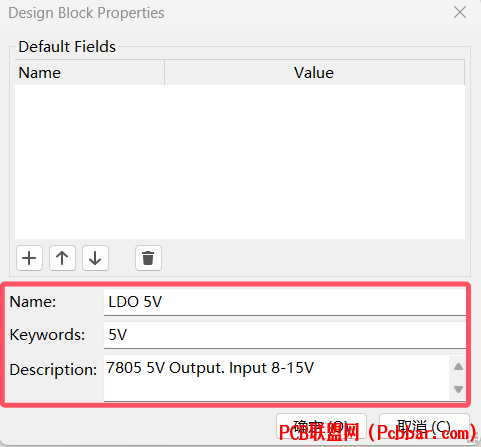Image resolution: width=481 pixels, height=447 pixels.
Task: Focus the Name field containing LDO 5V
Action: click(285, 302)
